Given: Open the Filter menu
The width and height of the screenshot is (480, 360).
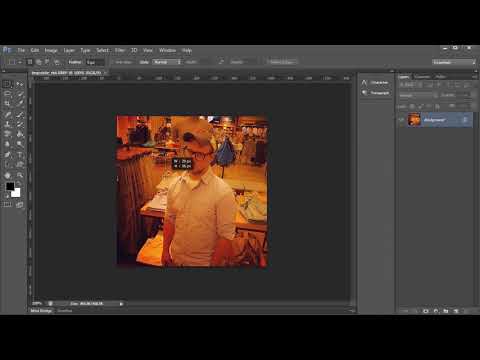Looking at the screenshot, I should [120, 50].
